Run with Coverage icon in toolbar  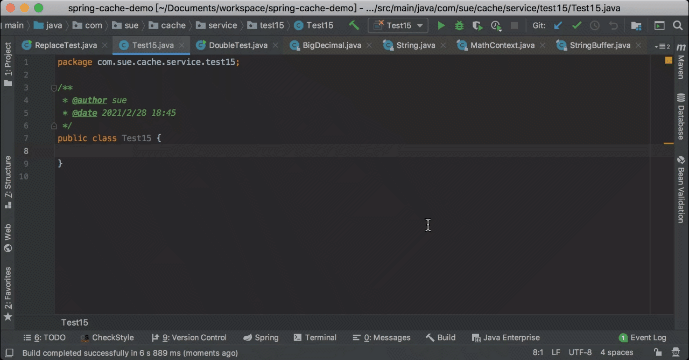[x=478, y=26]
